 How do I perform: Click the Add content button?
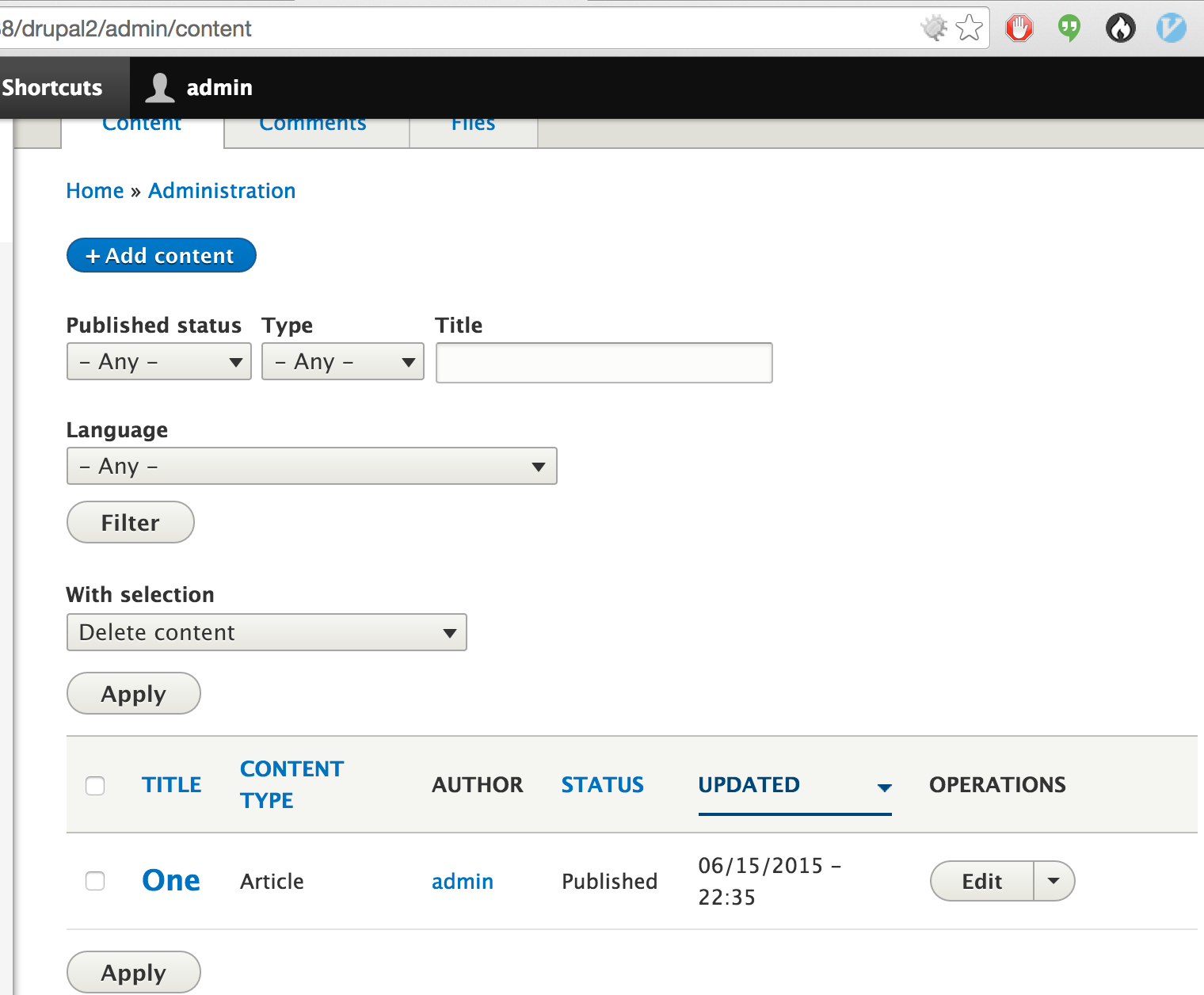(x=161, y=255)
